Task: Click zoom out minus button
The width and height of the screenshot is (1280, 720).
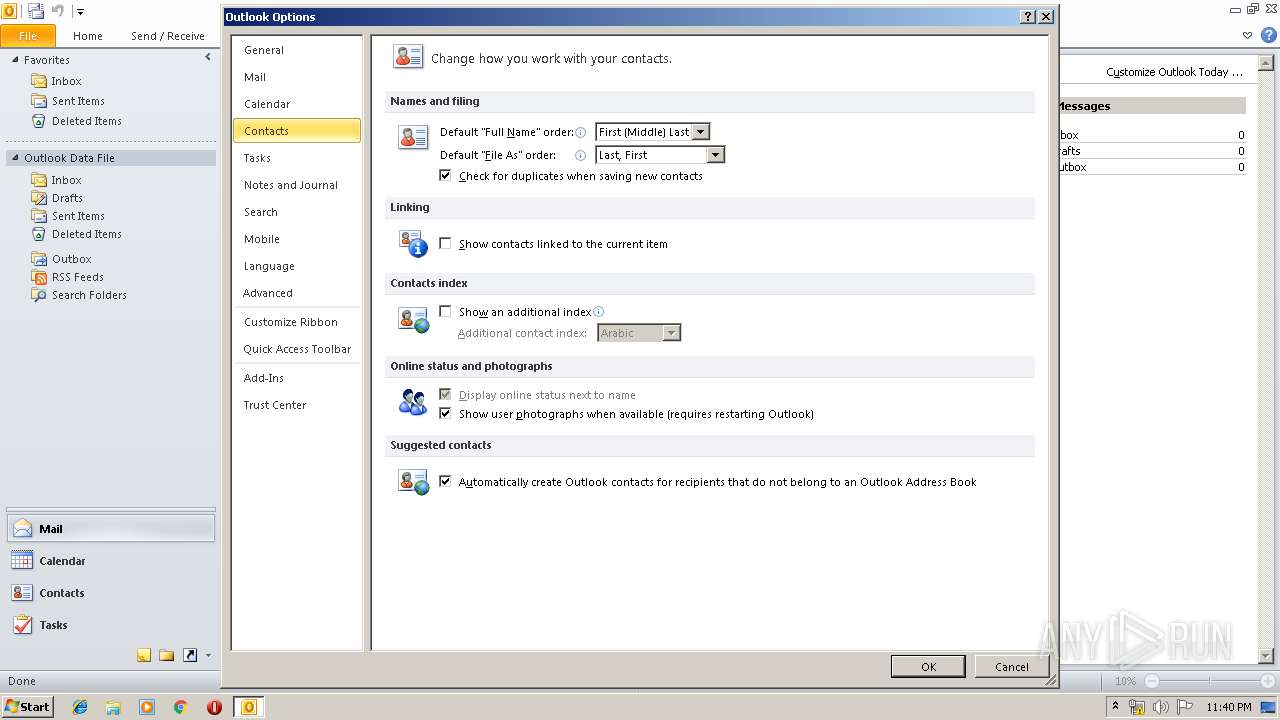Action: coord(1151,681)
